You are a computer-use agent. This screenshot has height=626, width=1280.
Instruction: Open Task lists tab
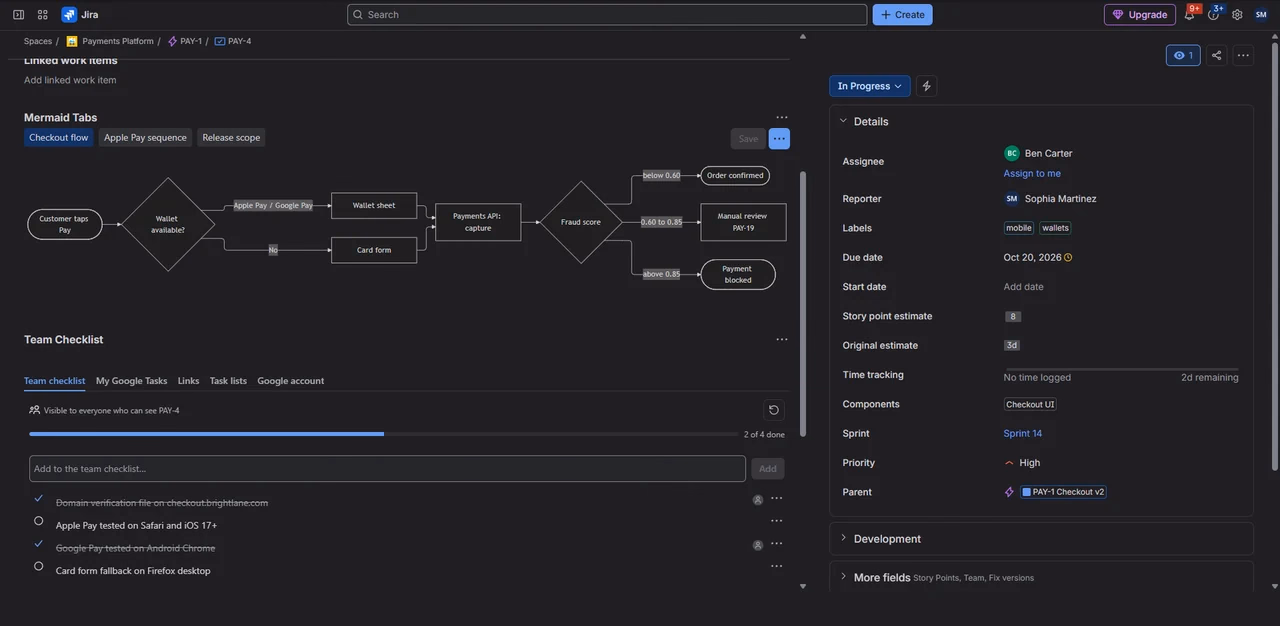tap(228, 381)
